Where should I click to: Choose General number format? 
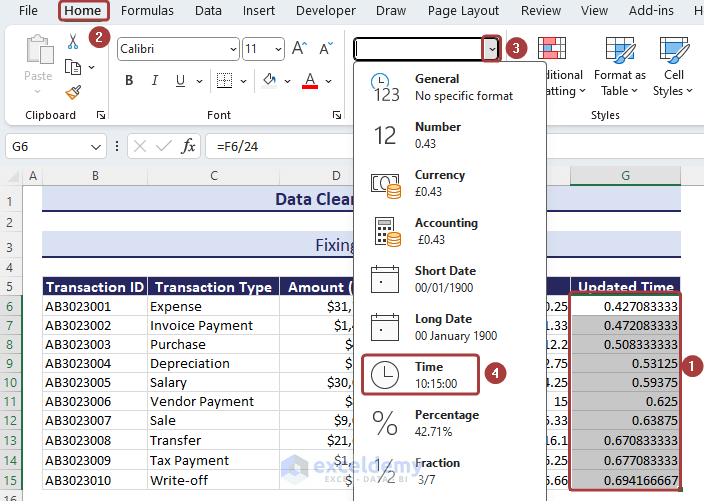(450, 87)
